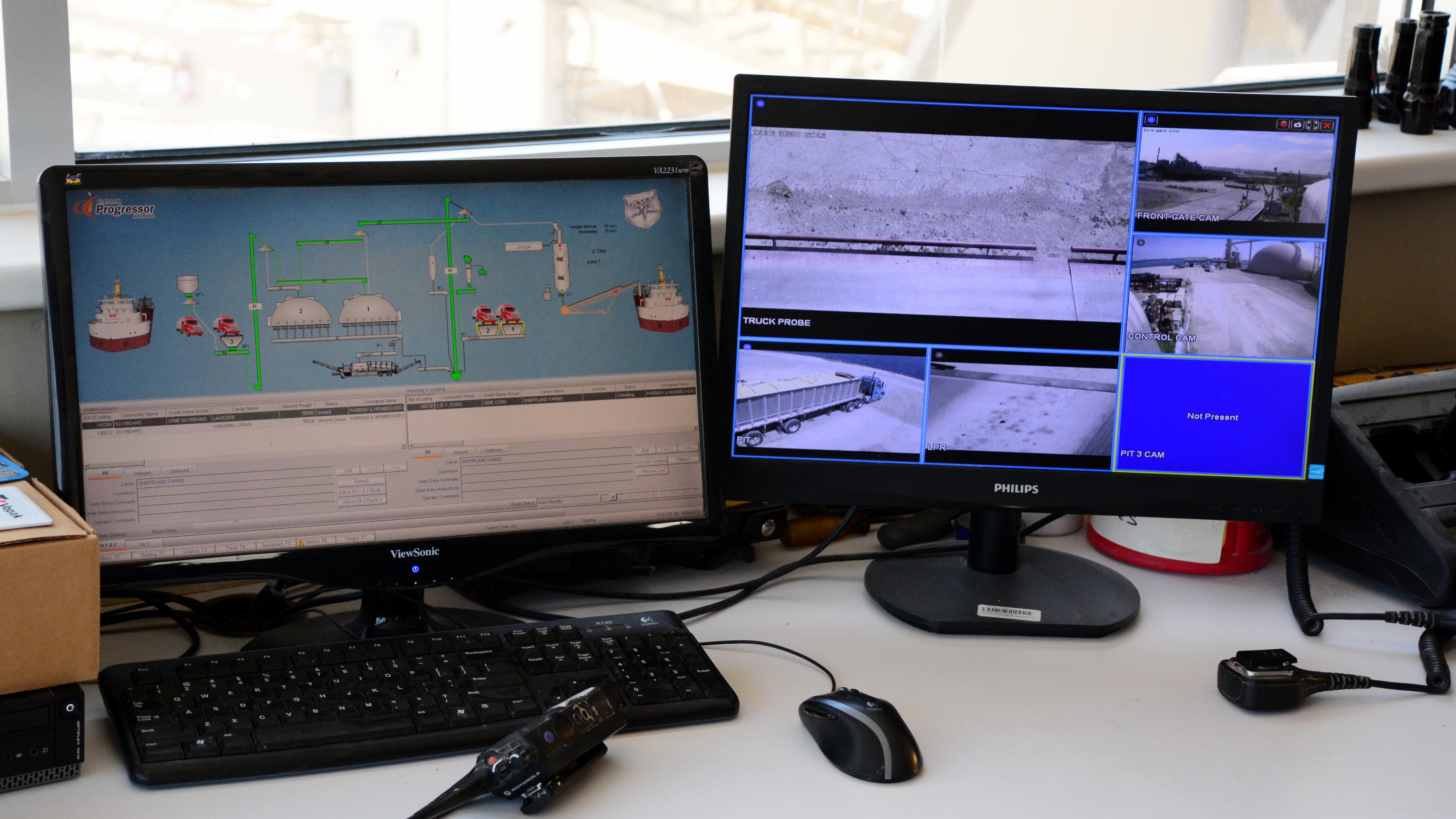Viewport: 1456px width, 819px height.
Task: Expand Front Gate Cam to fullscreen
Action: (1312, 125)
